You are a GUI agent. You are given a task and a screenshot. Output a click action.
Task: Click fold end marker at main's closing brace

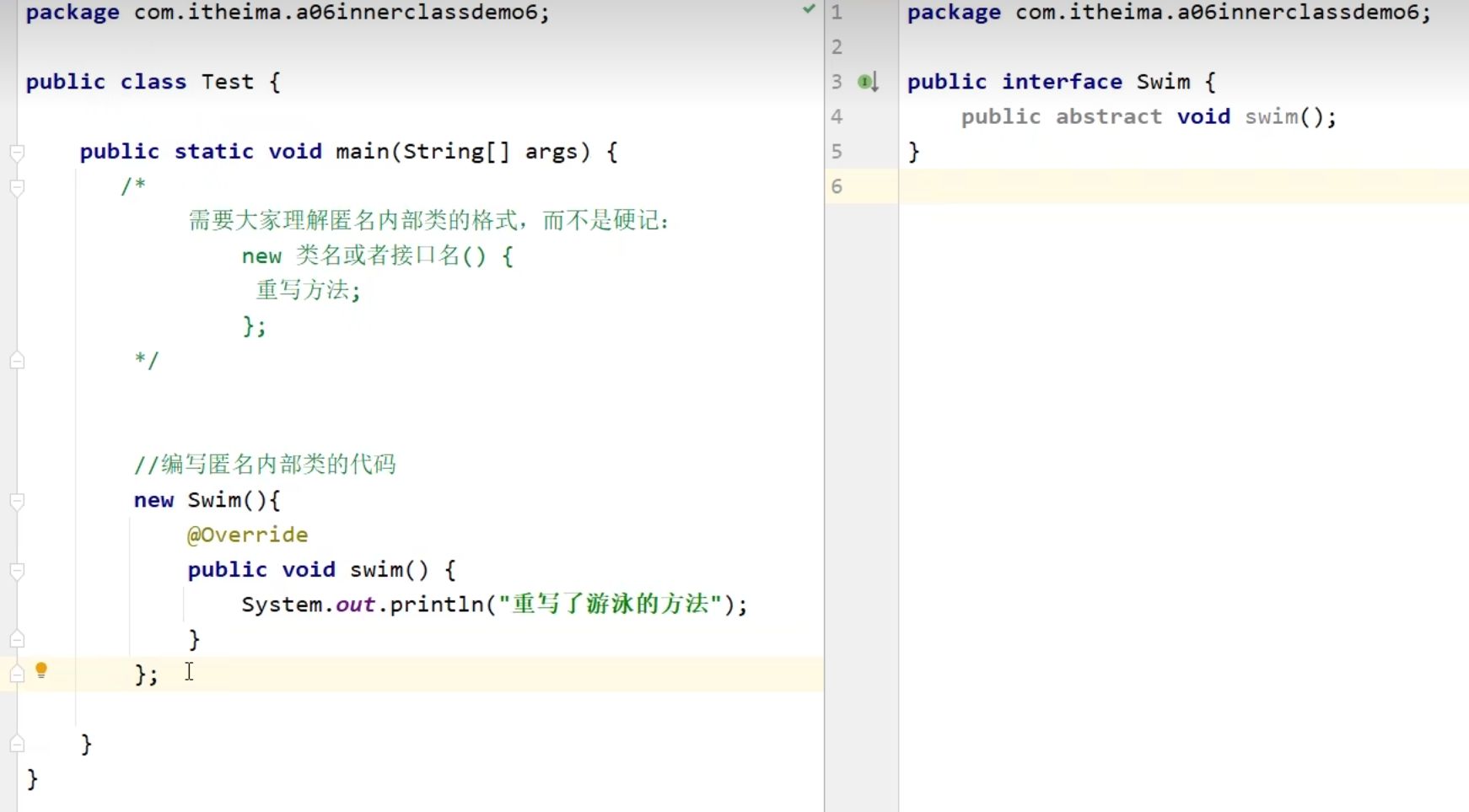point(17,744)
